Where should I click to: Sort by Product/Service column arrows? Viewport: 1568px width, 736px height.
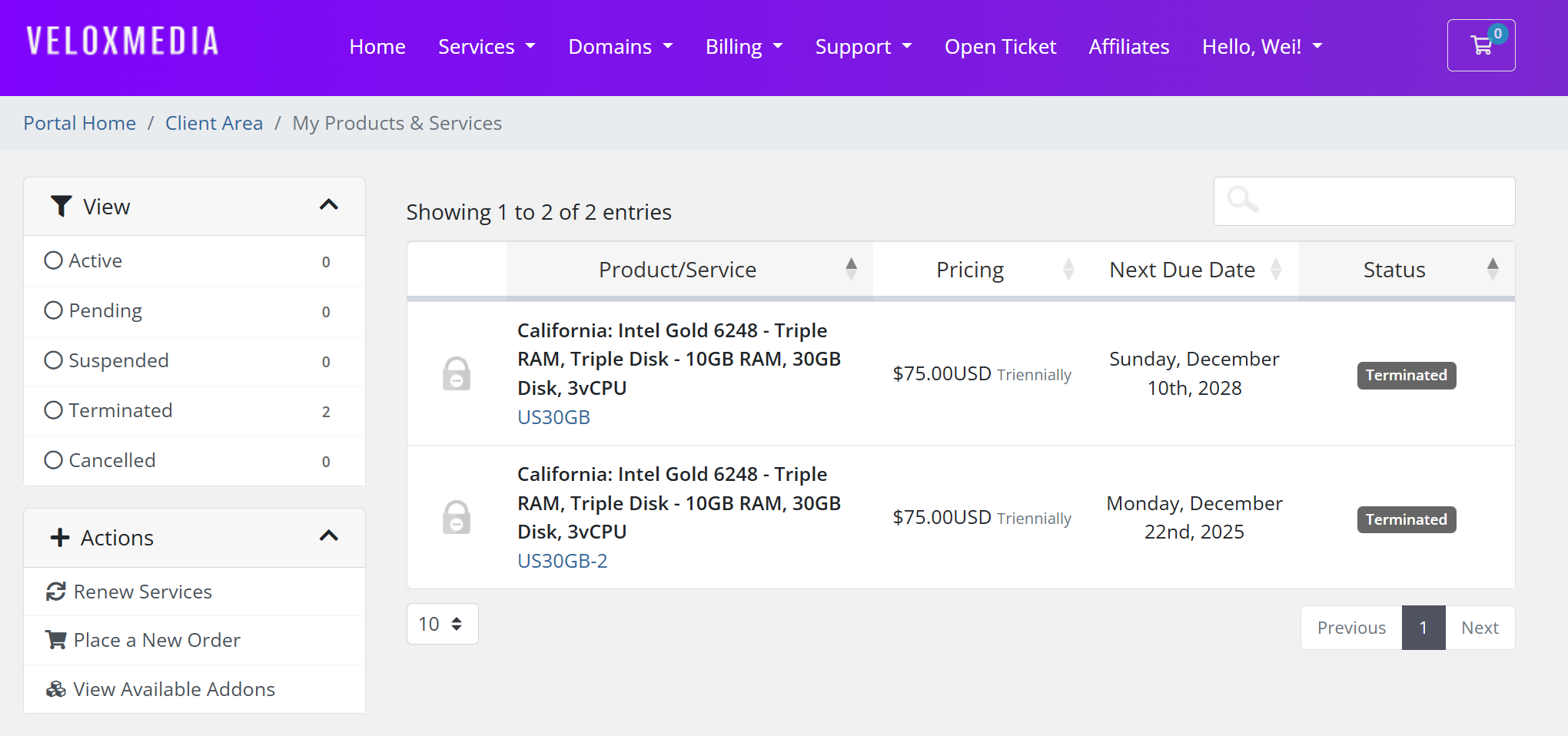[851, 269]
